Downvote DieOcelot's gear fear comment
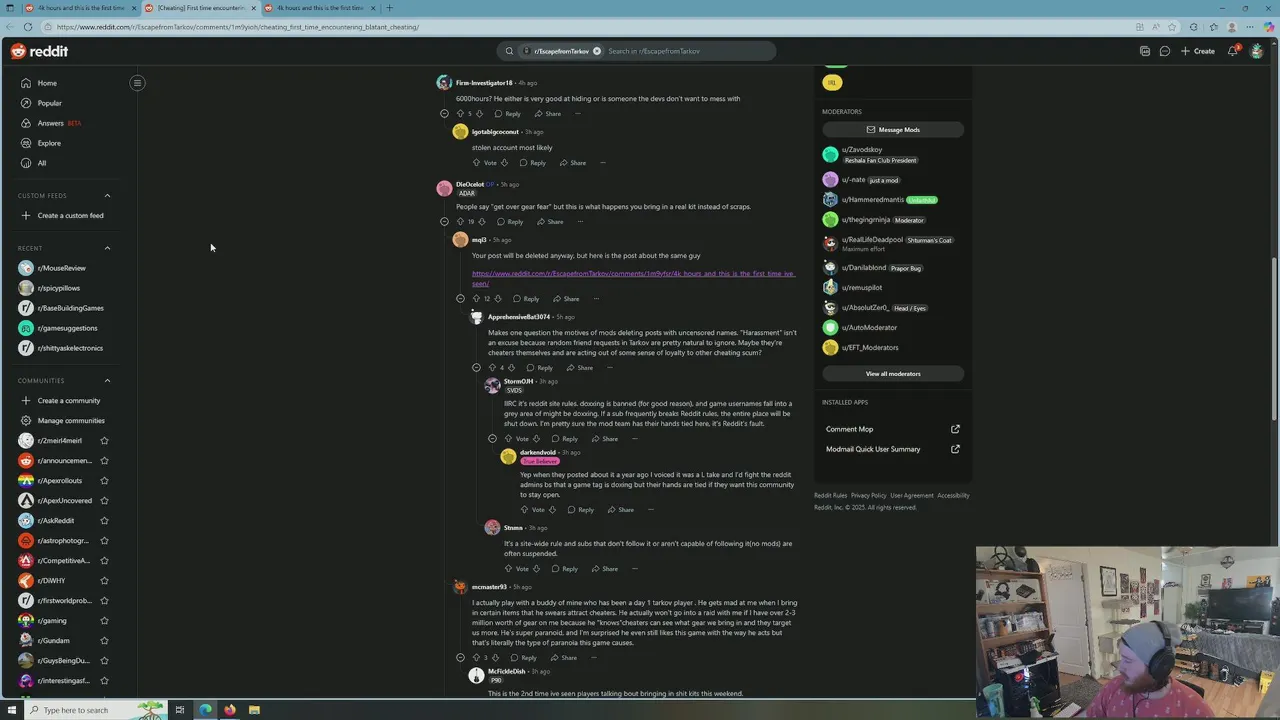This screenshot has height=720, width=1280. (x=482, y=222)
